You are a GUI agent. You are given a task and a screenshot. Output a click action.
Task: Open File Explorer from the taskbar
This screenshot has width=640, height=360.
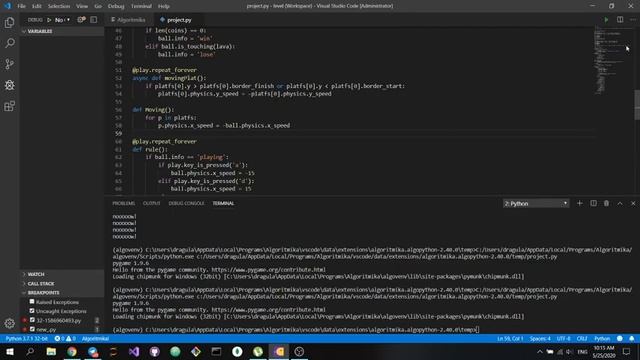point(51,351)
